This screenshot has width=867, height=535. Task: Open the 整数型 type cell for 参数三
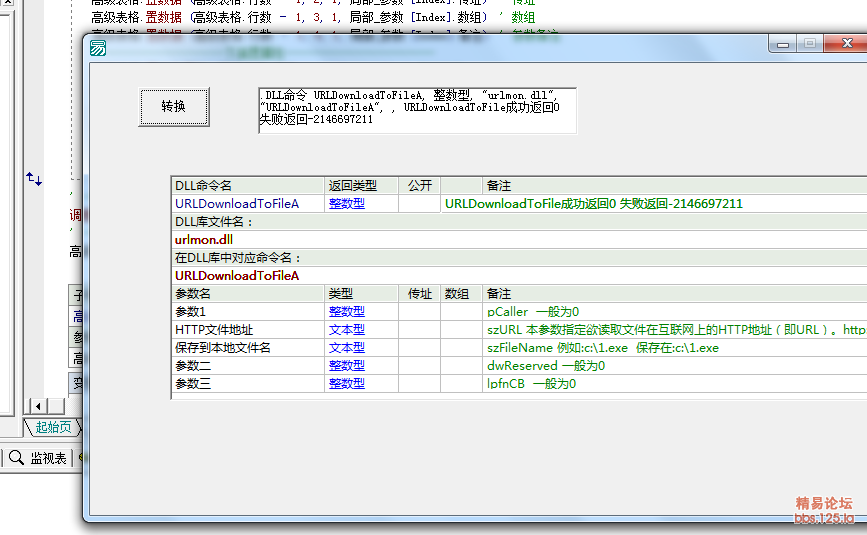(347, 384)
